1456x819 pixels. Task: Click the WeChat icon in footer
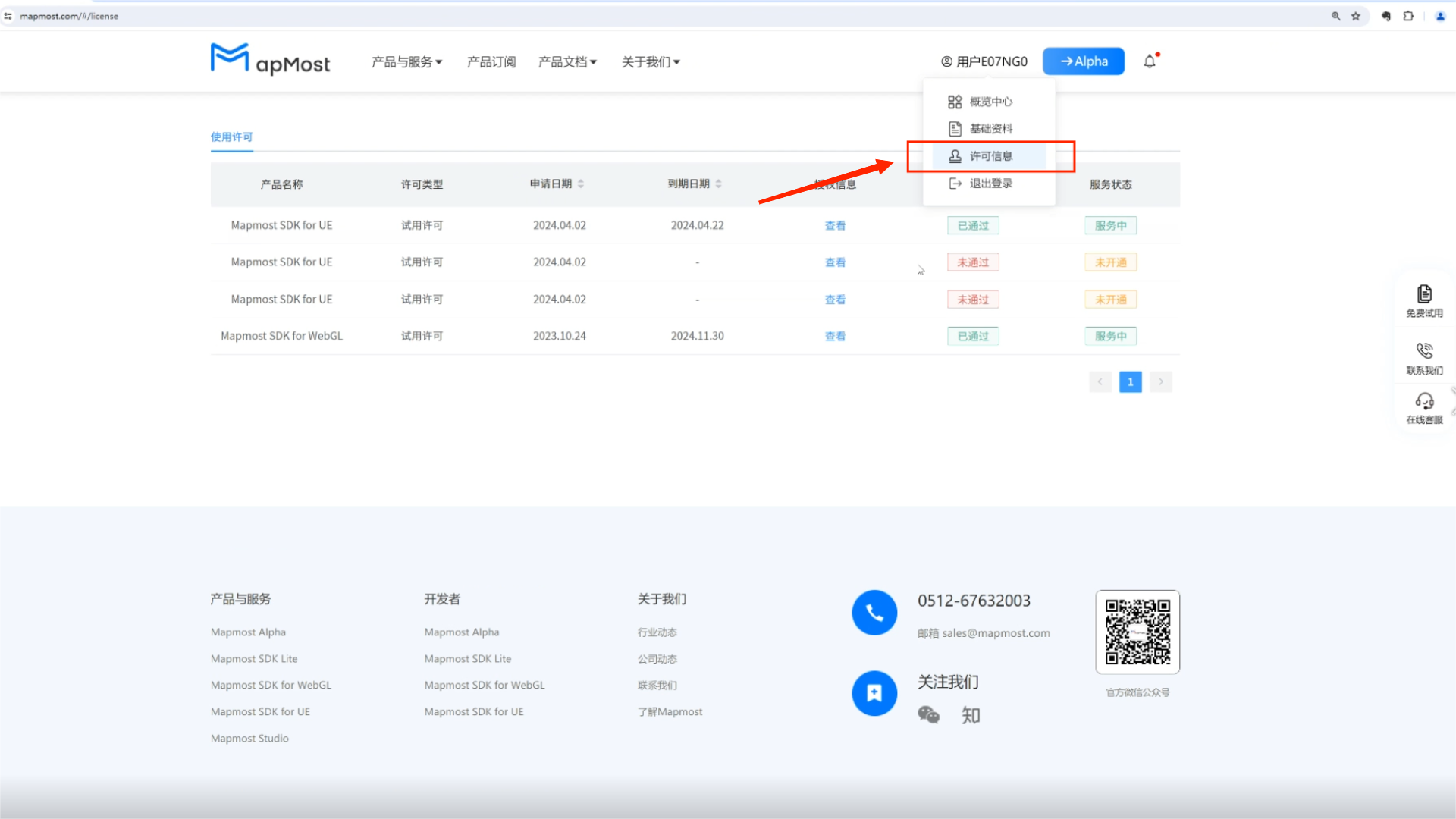928,715
